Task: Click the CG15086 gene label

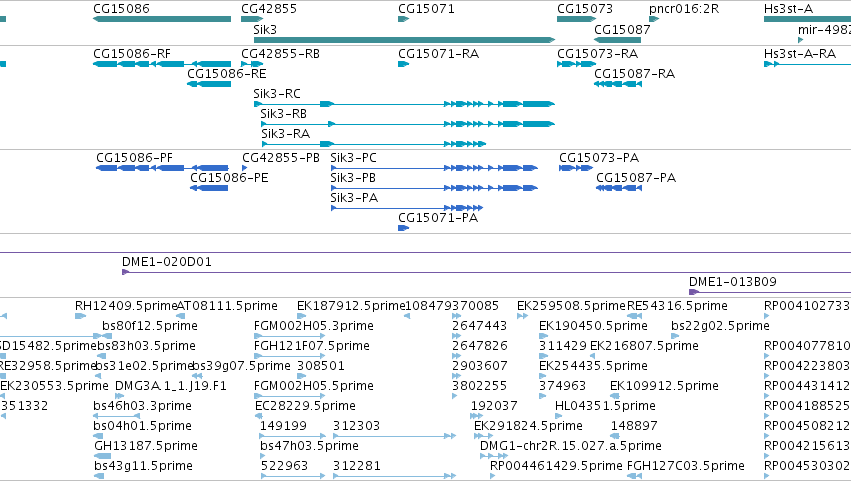Action: pyautogui.click(x=121, y=9)
